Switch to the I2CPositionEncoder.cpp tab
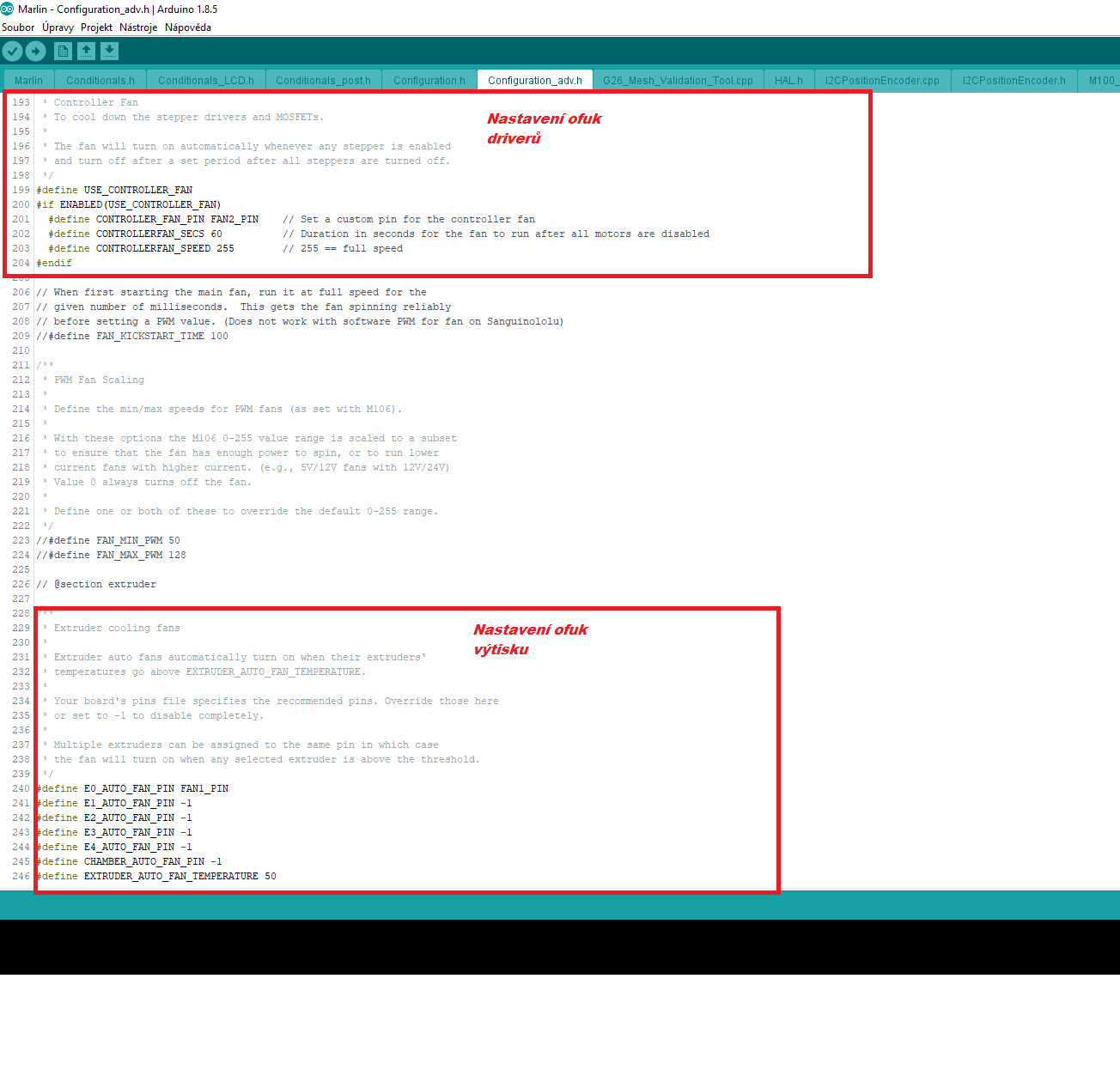 pos(882,81)
